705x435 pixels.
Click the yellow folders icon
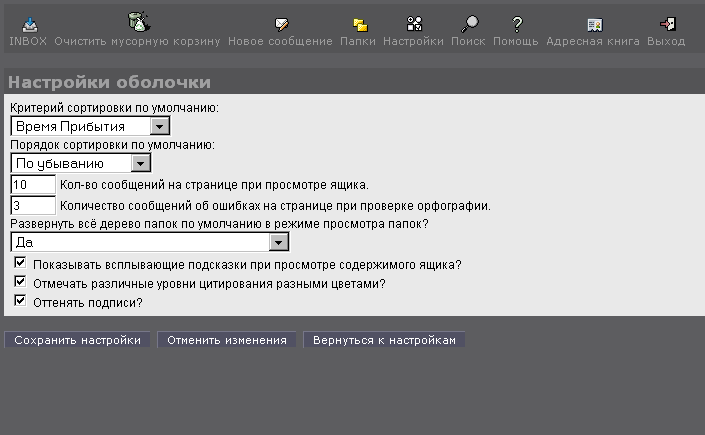[x=360, y=25]
